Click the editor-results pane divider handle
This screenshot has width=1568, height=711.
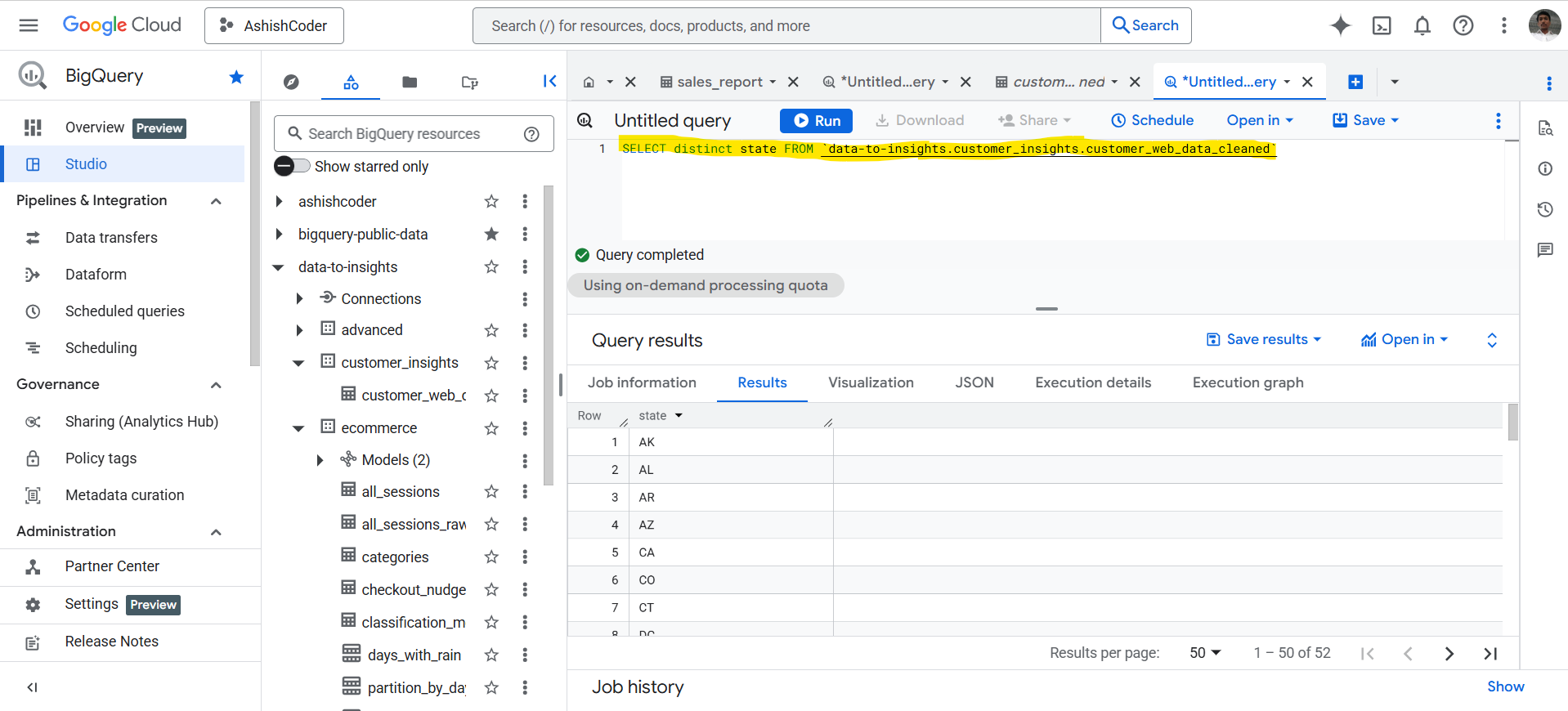pos(1046,309)
